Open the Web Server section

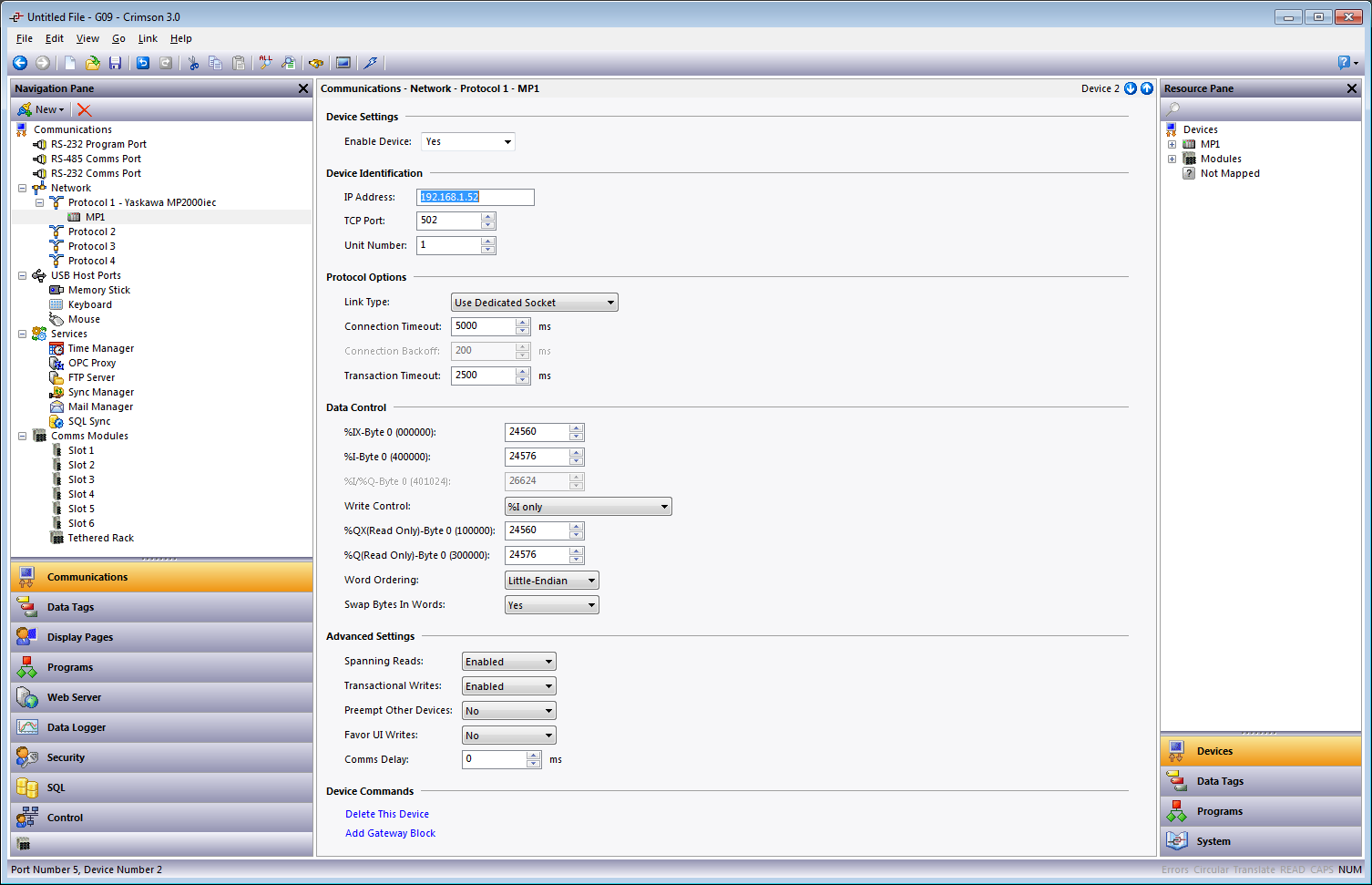click(x=162, y=697)
